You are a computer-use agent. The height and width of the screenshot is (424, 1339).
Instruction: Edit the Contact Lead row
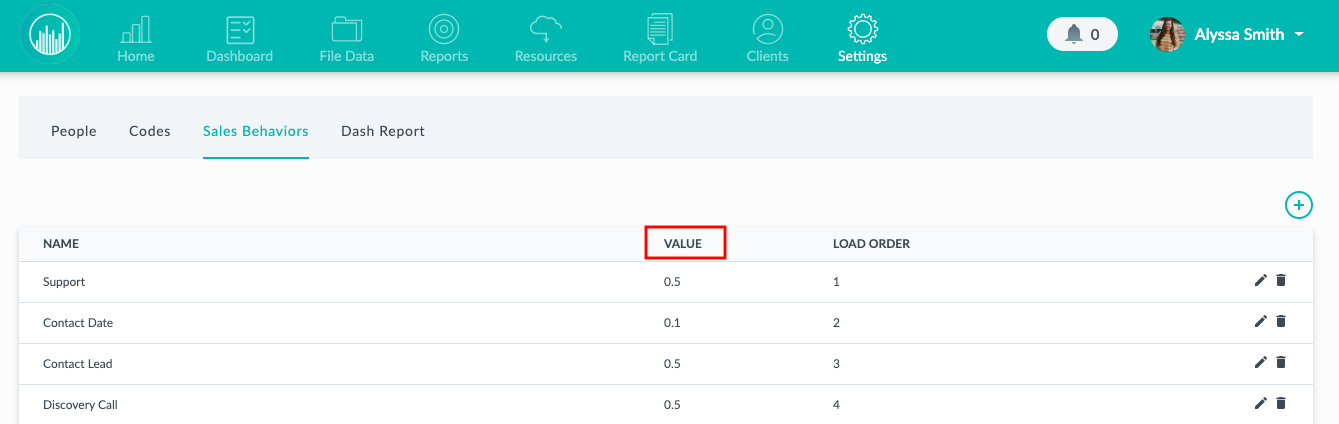coord(1260,363)
